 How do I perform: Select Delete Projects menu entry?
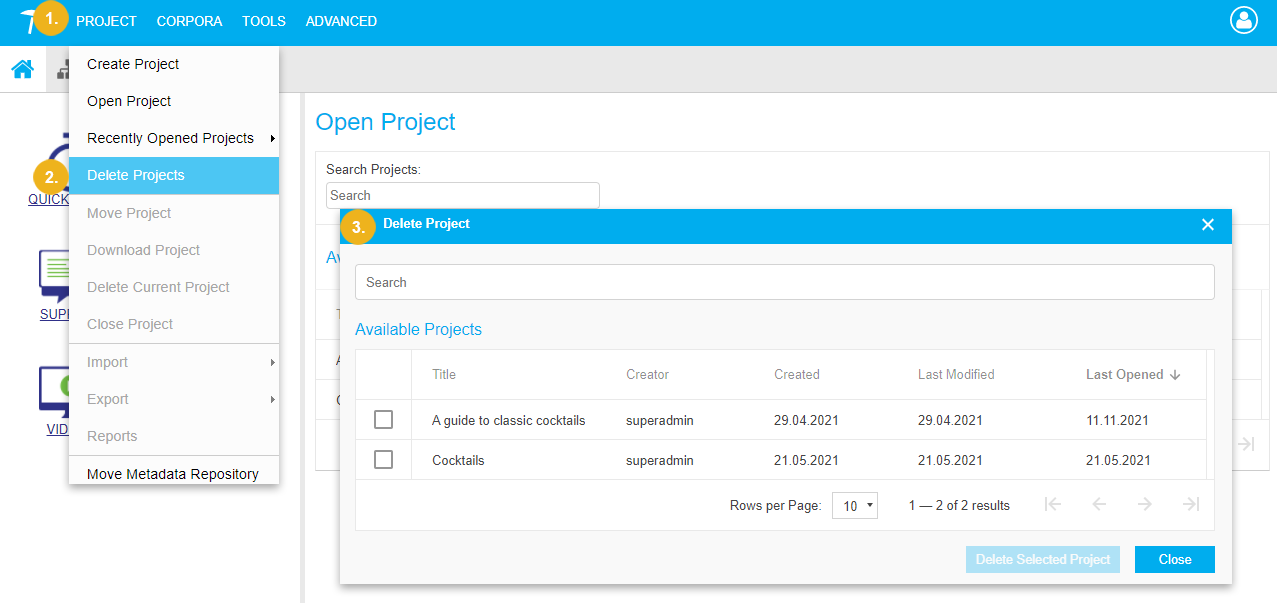point(136,175)
